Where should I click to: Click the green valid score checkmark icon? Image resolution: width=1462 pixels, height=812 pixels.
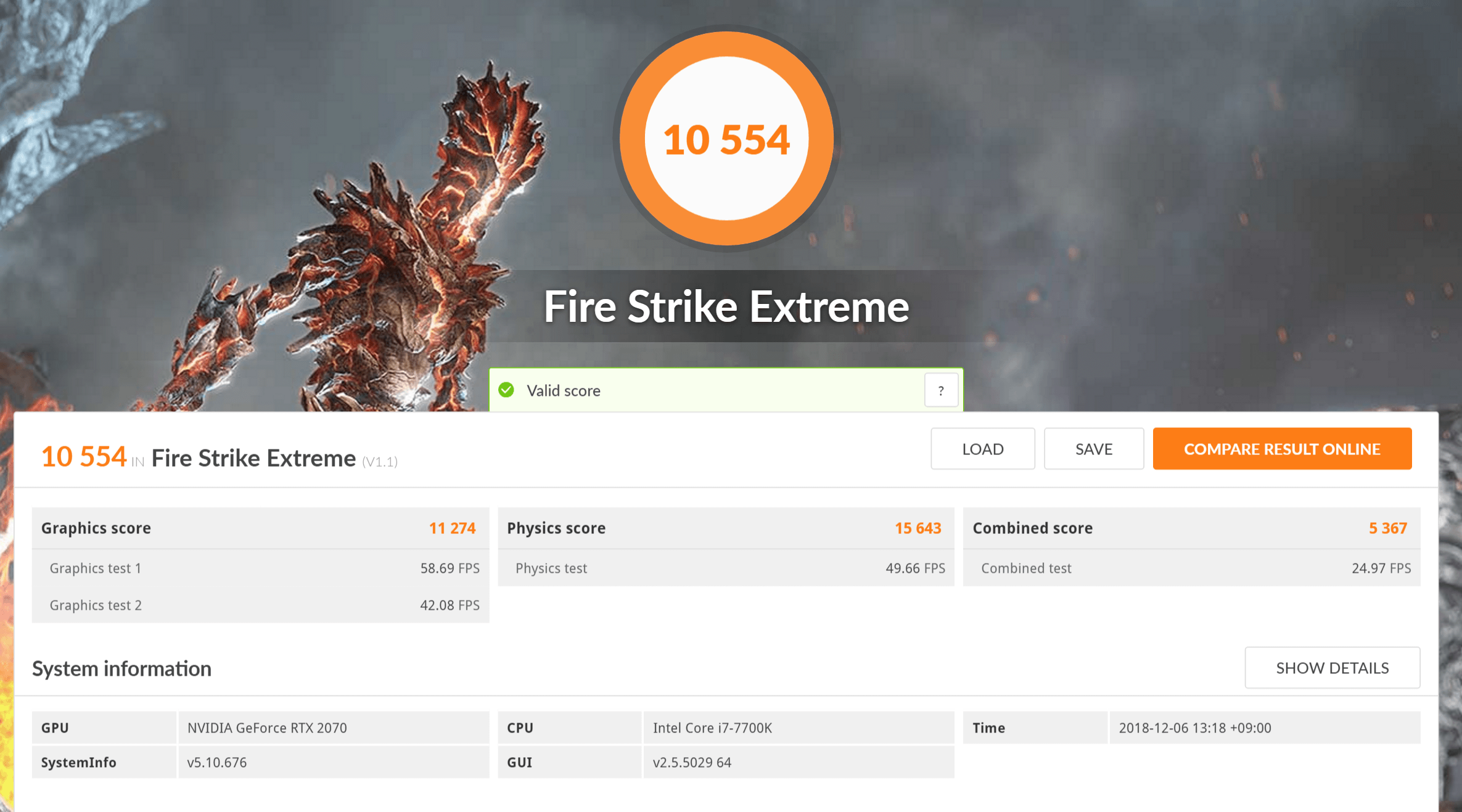506,390
